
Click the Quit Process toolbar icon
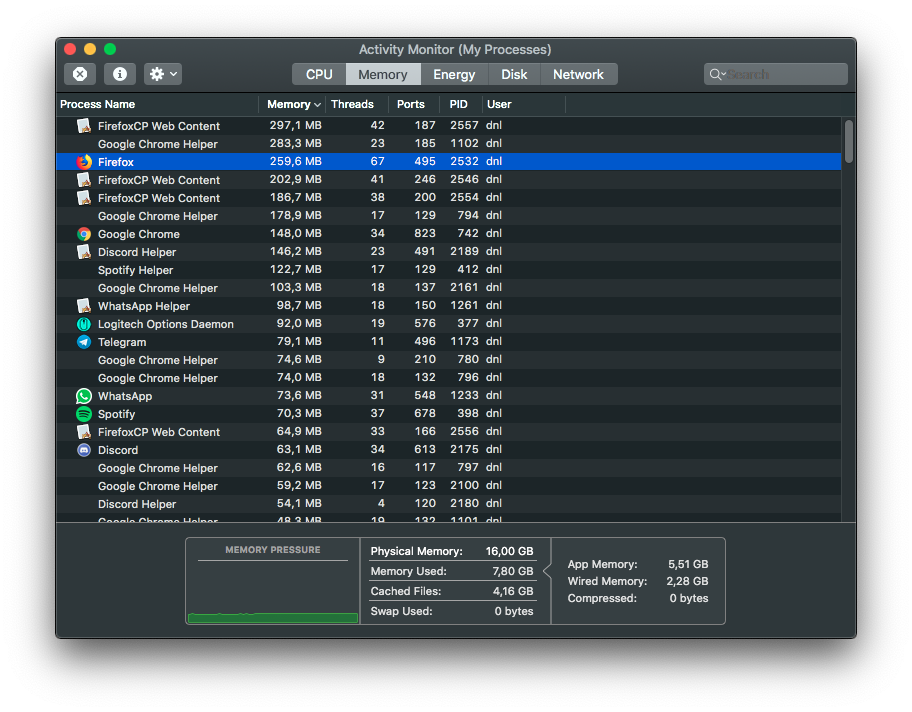(80, 74)
